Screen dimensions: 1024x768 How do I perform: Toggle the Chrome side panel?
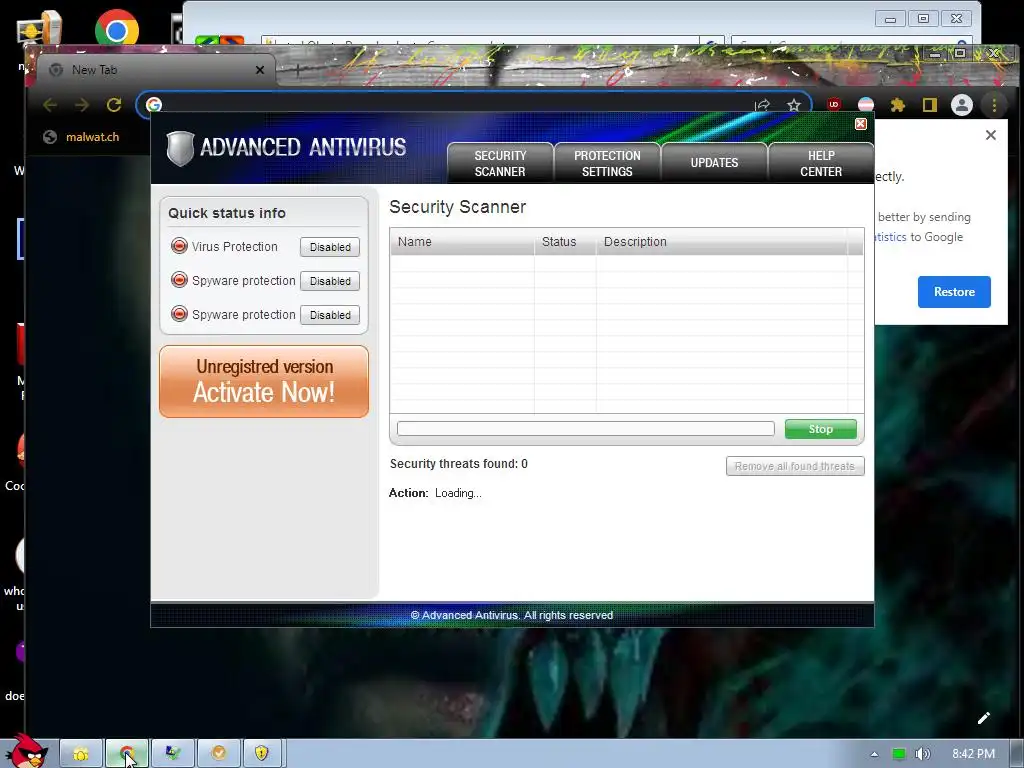point(930,105)
